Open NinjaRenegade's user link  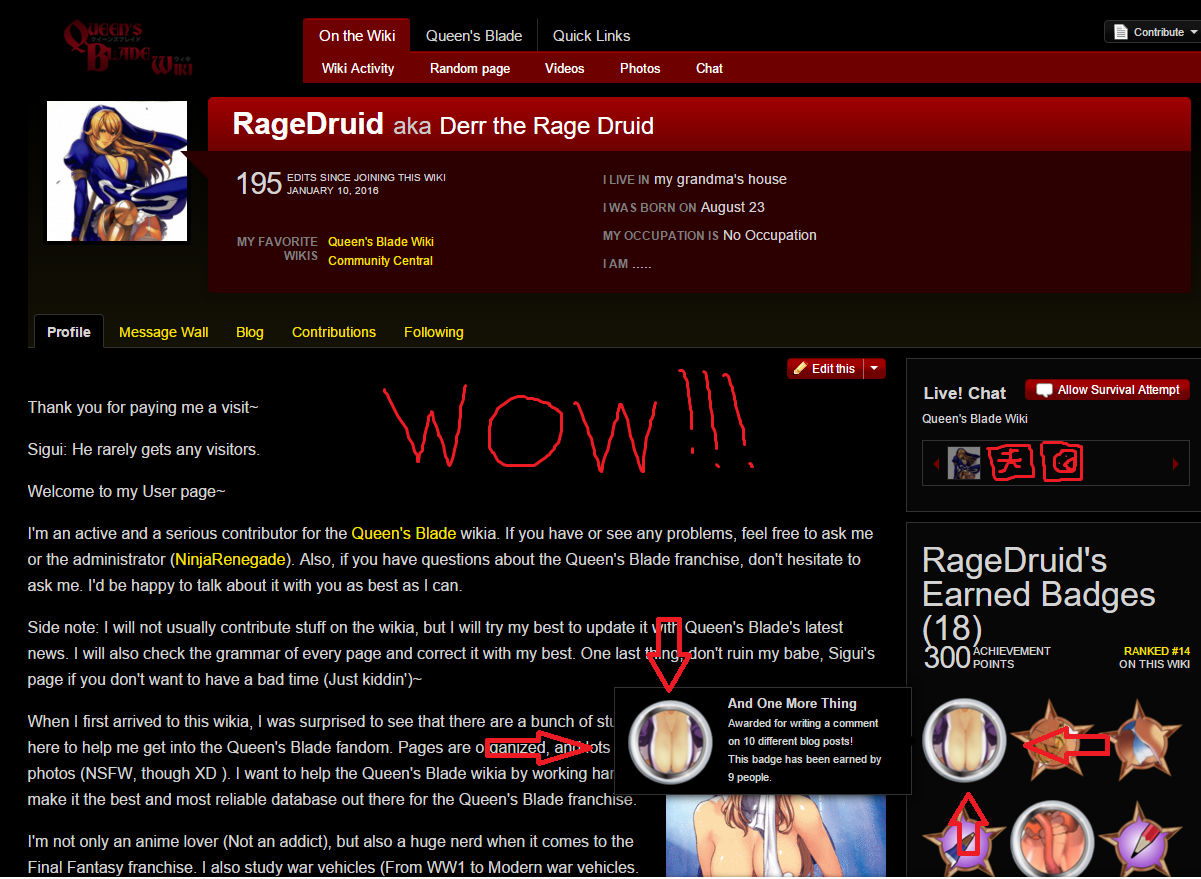[x=230, y=559]
